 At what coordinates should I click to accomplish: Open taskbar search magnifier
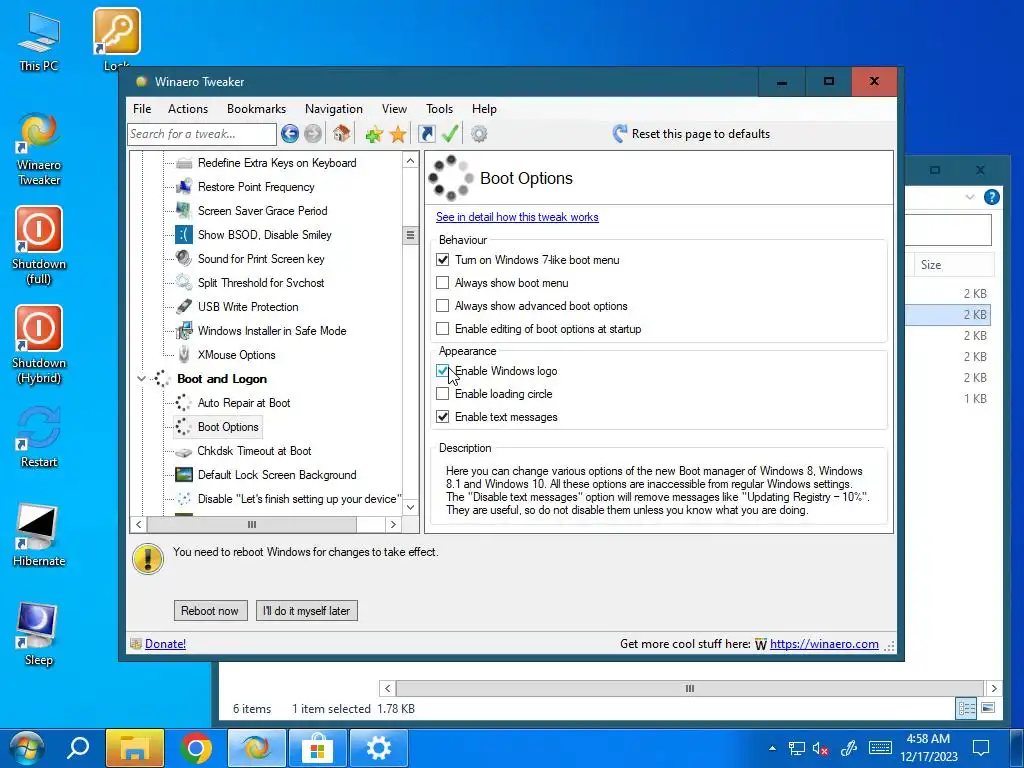(78, 748)
